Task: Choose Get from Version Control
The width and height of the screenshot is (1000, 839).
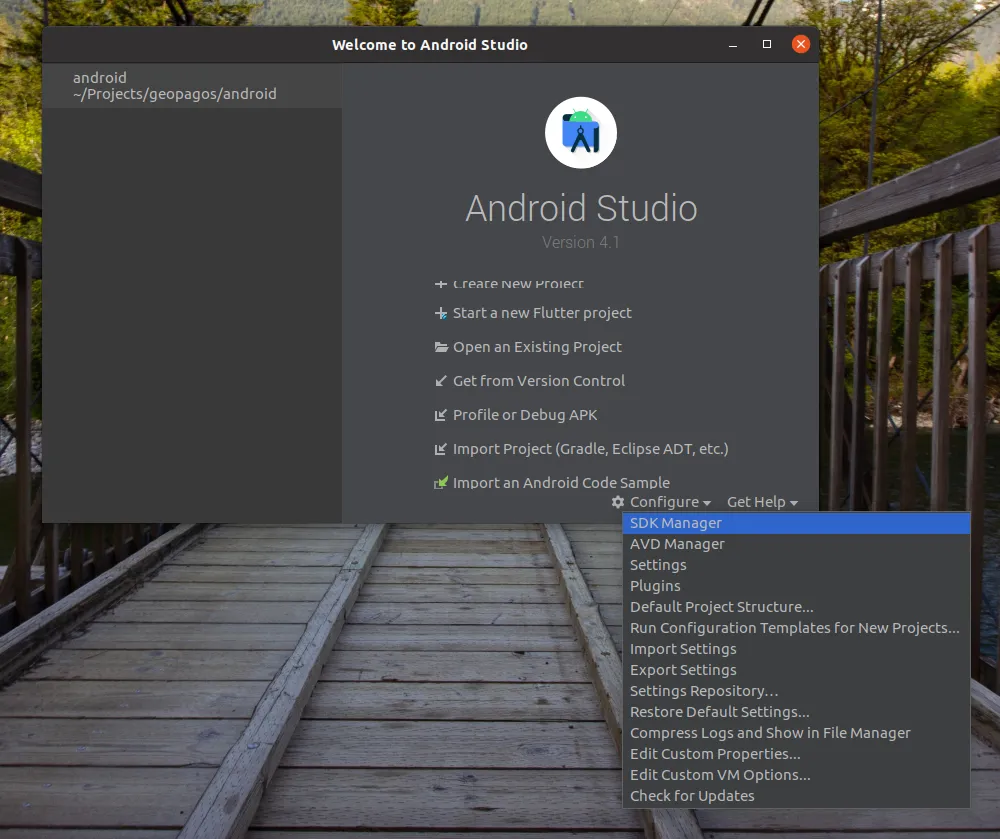Action: [x=539, y=381]
